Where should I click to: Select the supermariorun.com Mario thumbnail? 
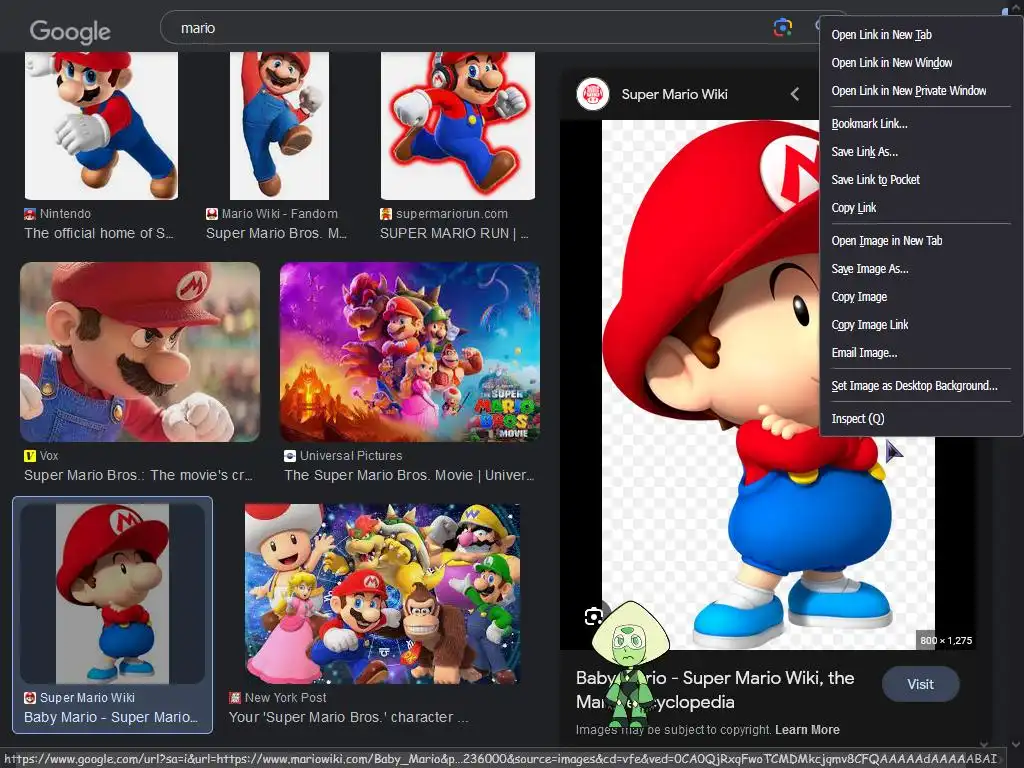[x=458, y=125]
